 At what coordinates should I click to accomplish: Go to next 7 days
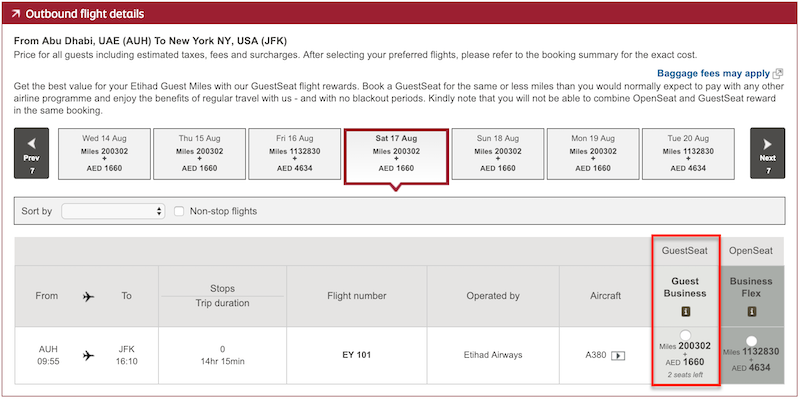767,153
